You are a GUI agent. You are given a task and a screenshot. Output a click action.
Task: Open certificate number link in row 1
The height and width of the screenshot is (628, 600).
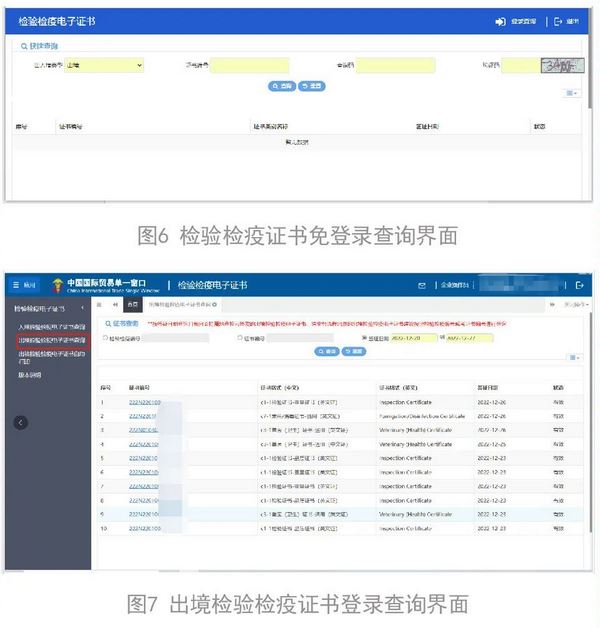click(x=145, y=402)
